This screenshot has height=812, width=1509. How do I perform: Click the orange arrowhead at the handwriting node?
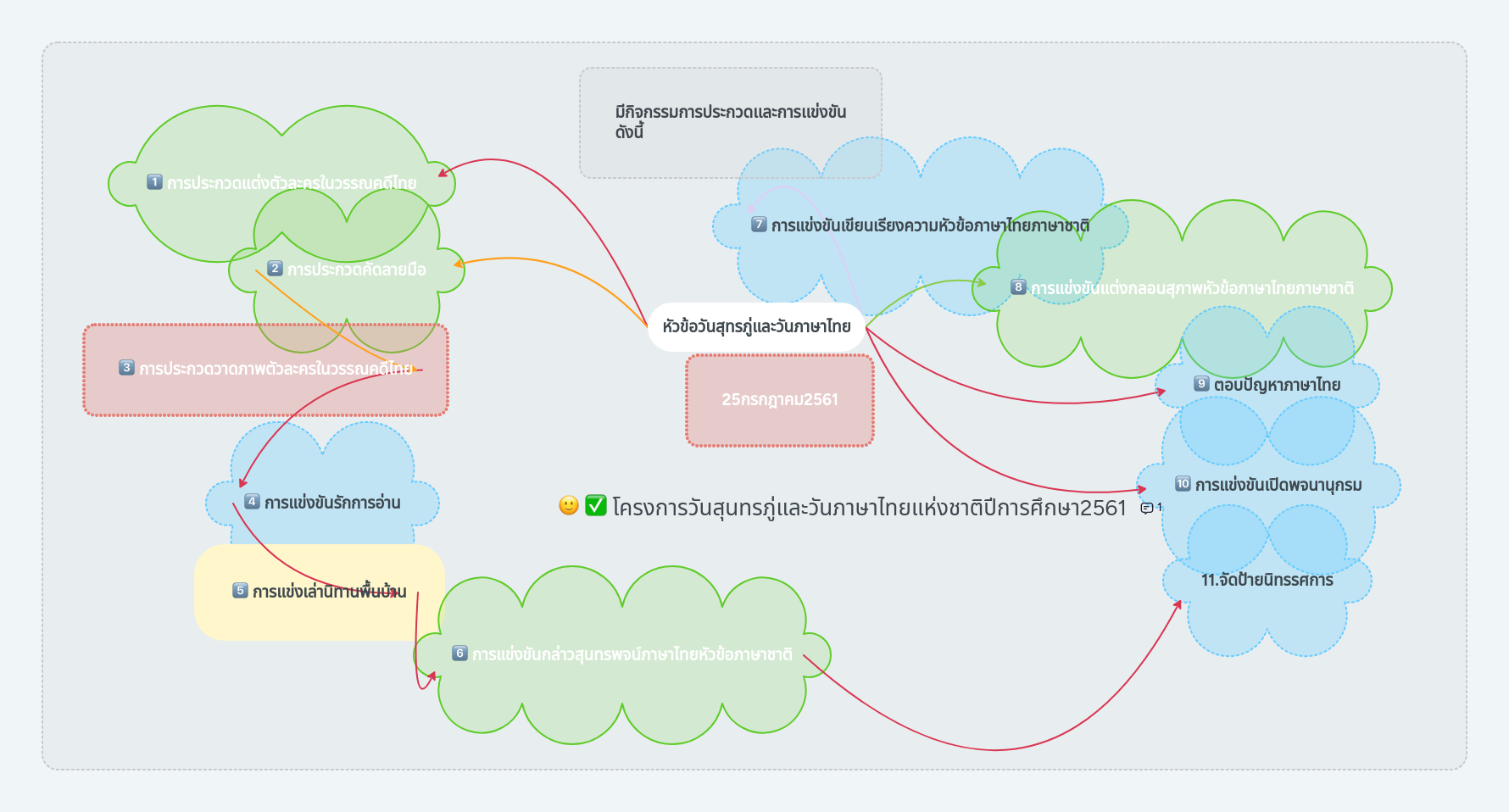(459, 264)
